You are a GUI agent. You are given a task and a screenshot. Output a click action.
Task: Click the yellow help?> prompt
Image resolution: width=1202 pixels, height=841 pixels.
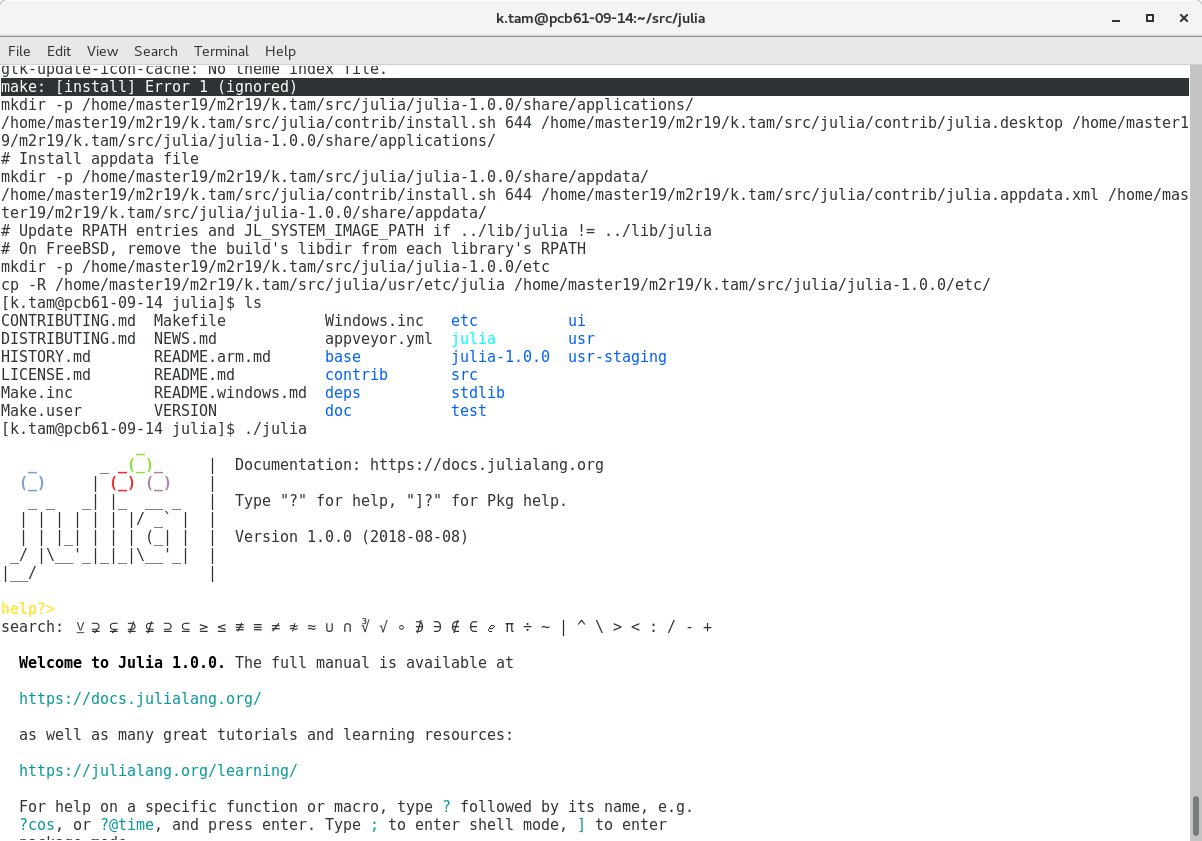(x=28, y=609)
